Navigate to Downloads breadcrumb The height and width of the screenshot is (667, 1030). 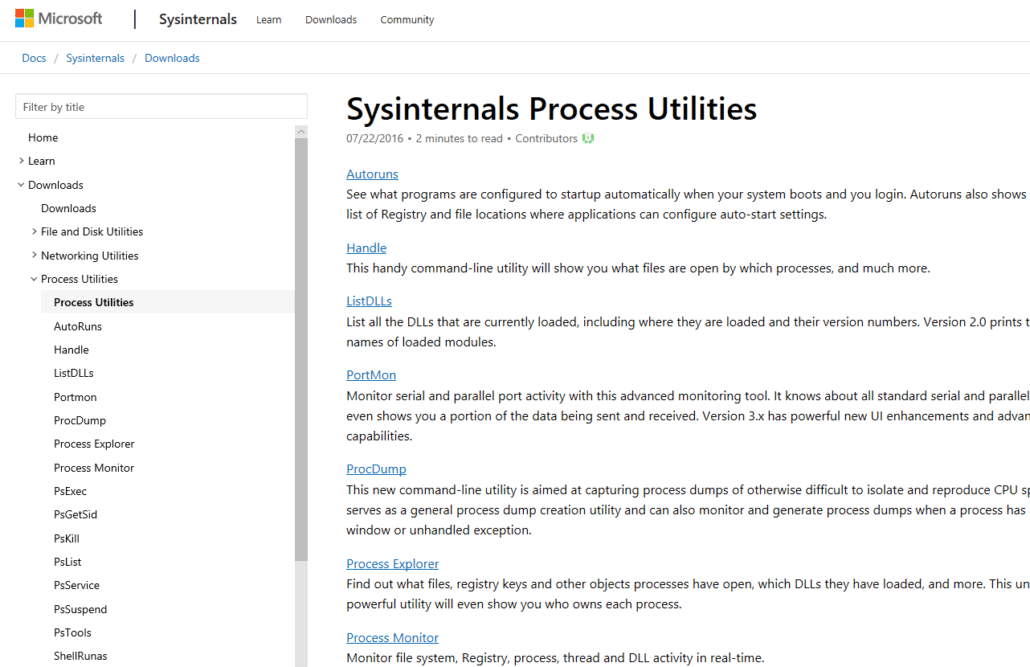coord(172,58)
